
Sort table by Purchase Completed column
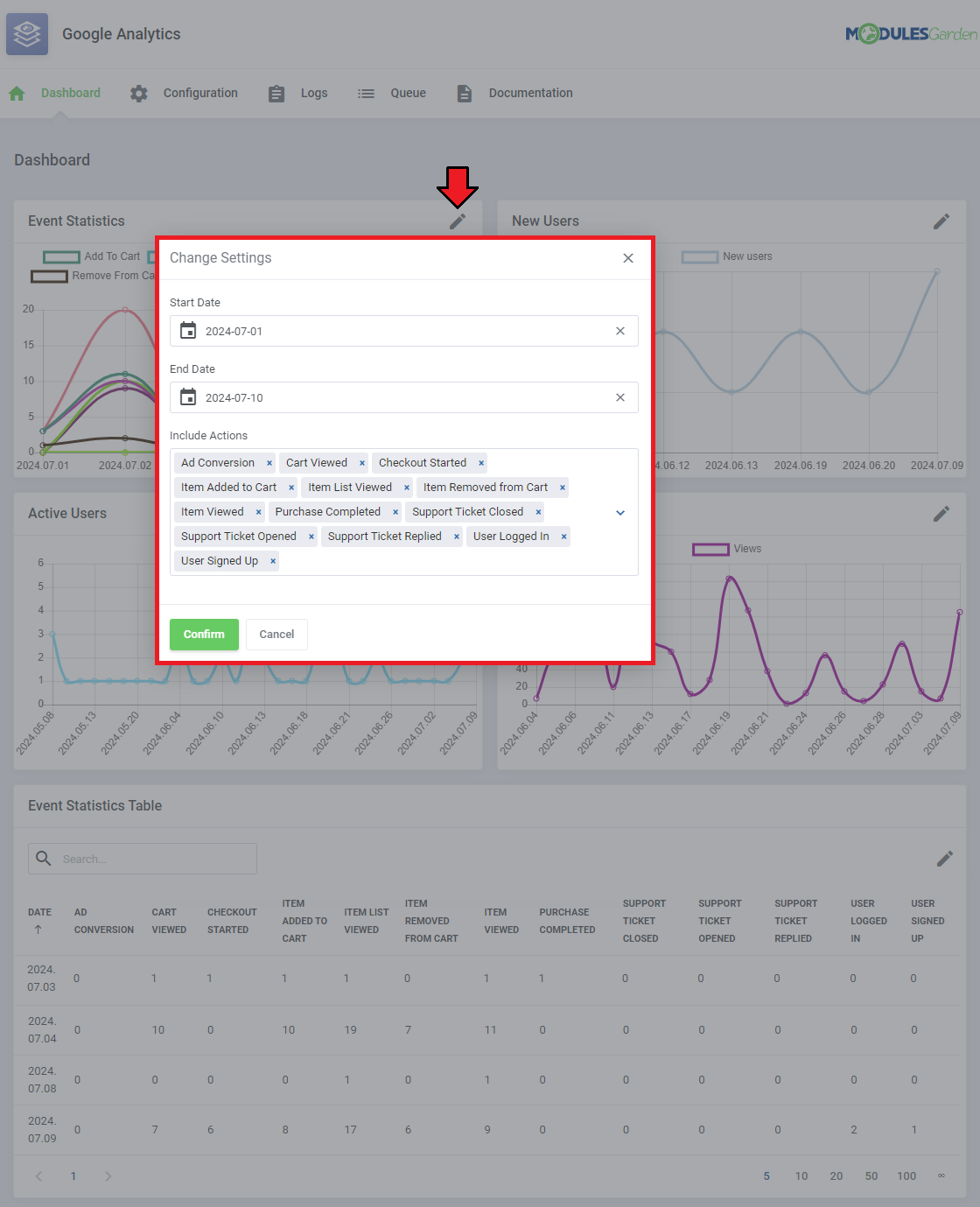567,921
